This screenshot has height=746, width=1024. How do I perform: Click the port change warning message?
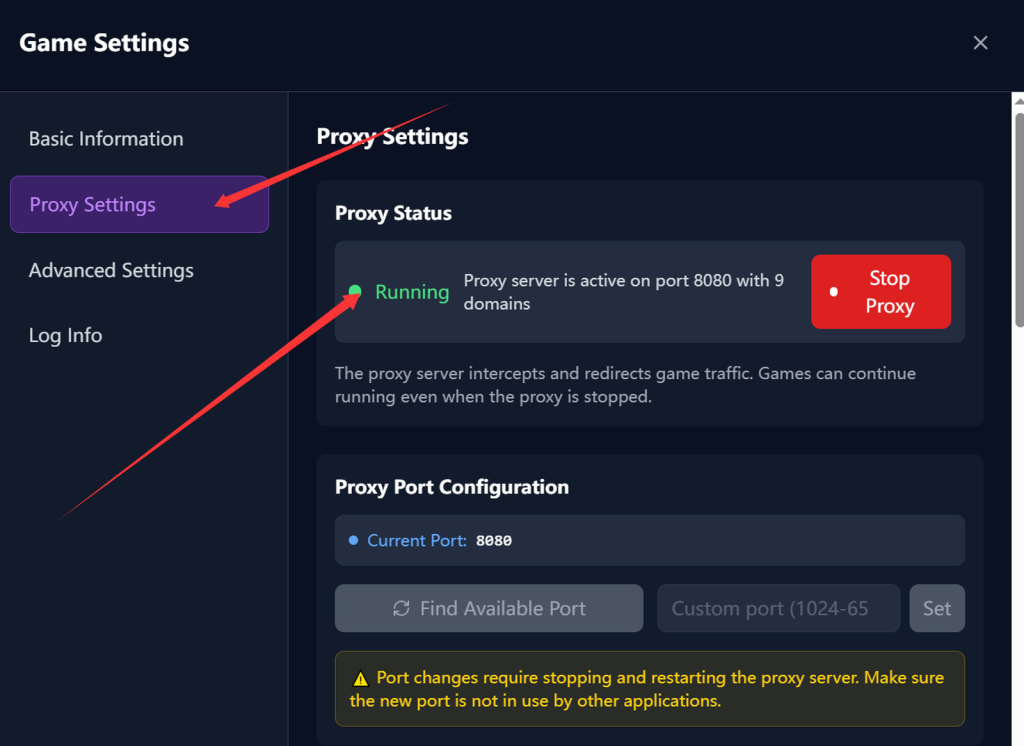click(650, 689)
